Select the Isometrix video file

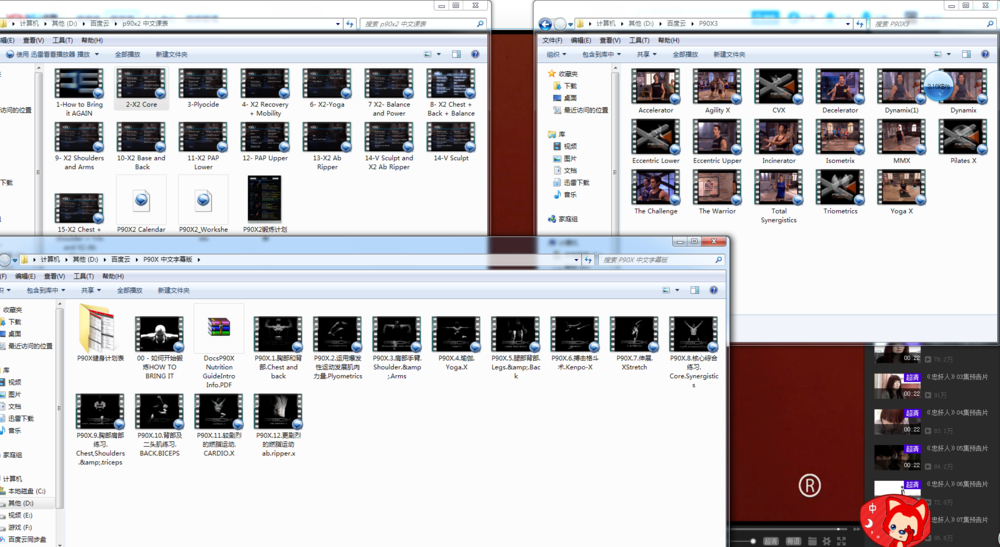840,142
